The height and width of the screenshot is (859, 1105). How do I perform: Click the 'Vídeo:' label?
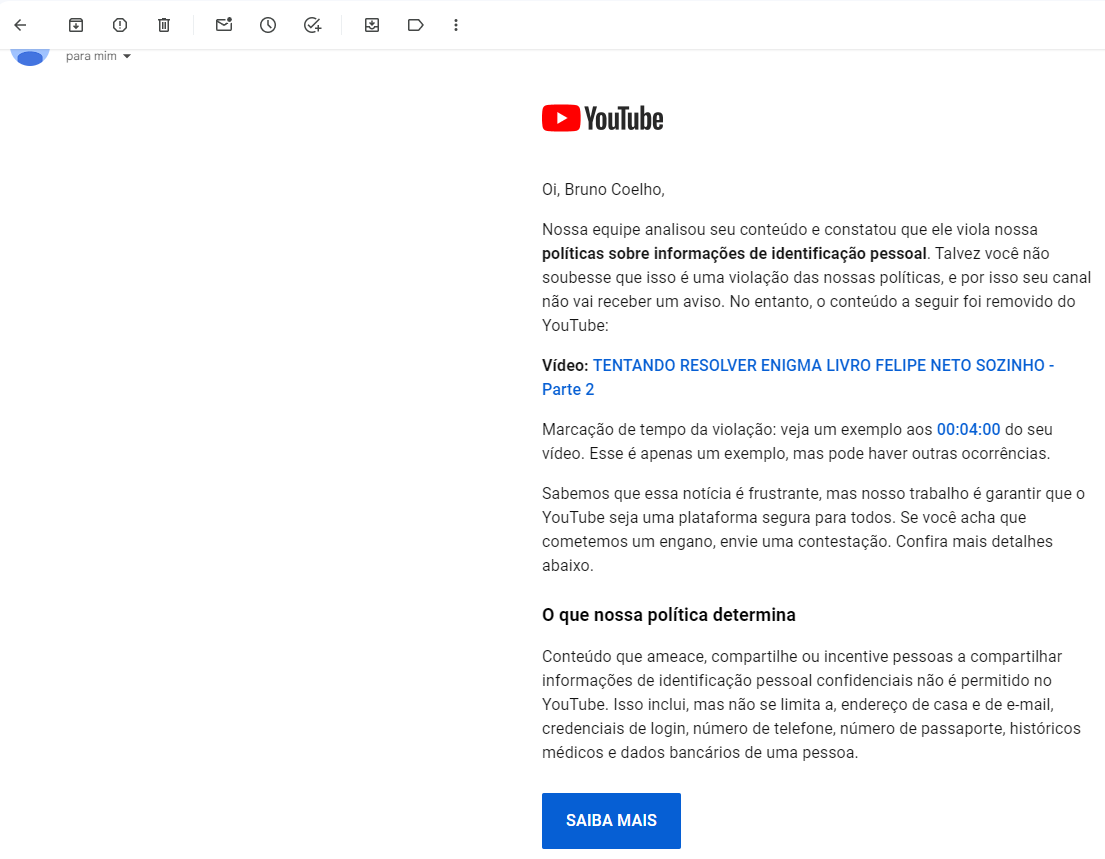pyautogui.click(x=565, y=365)
